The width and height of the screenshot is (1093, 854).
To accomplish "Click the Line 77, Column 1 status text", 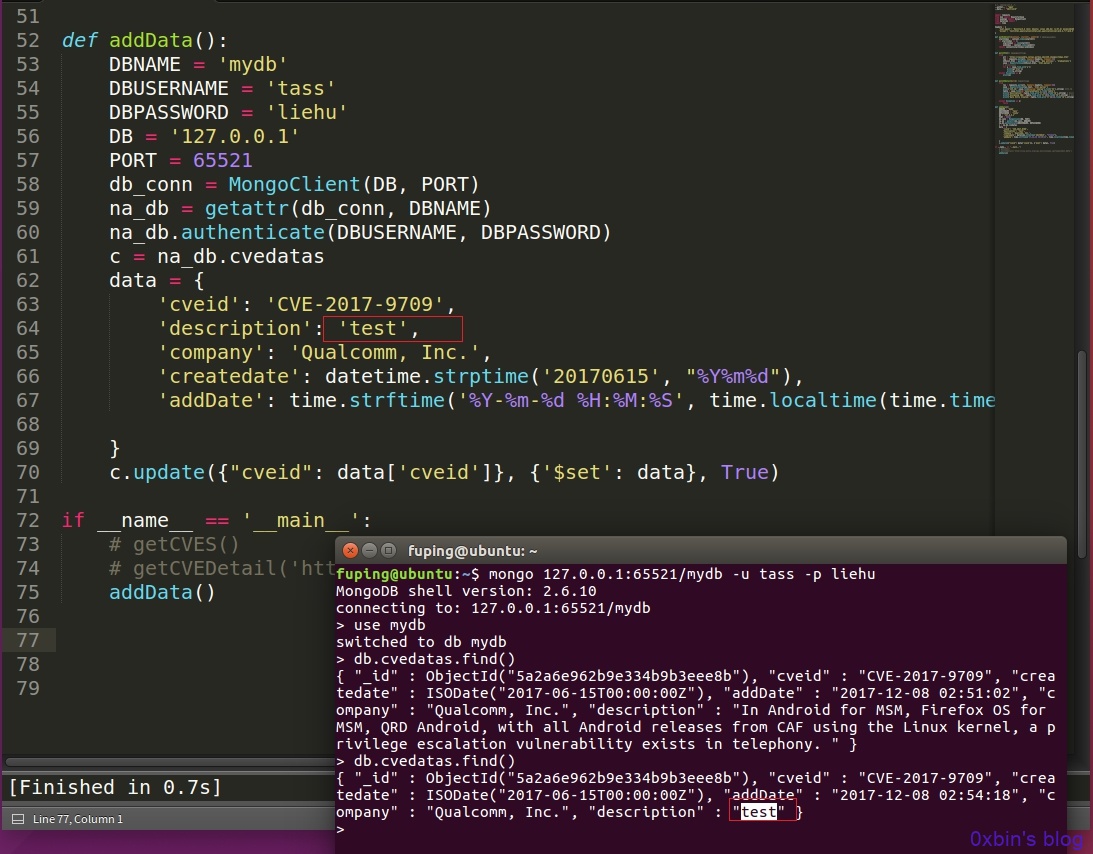I will 77,818.
